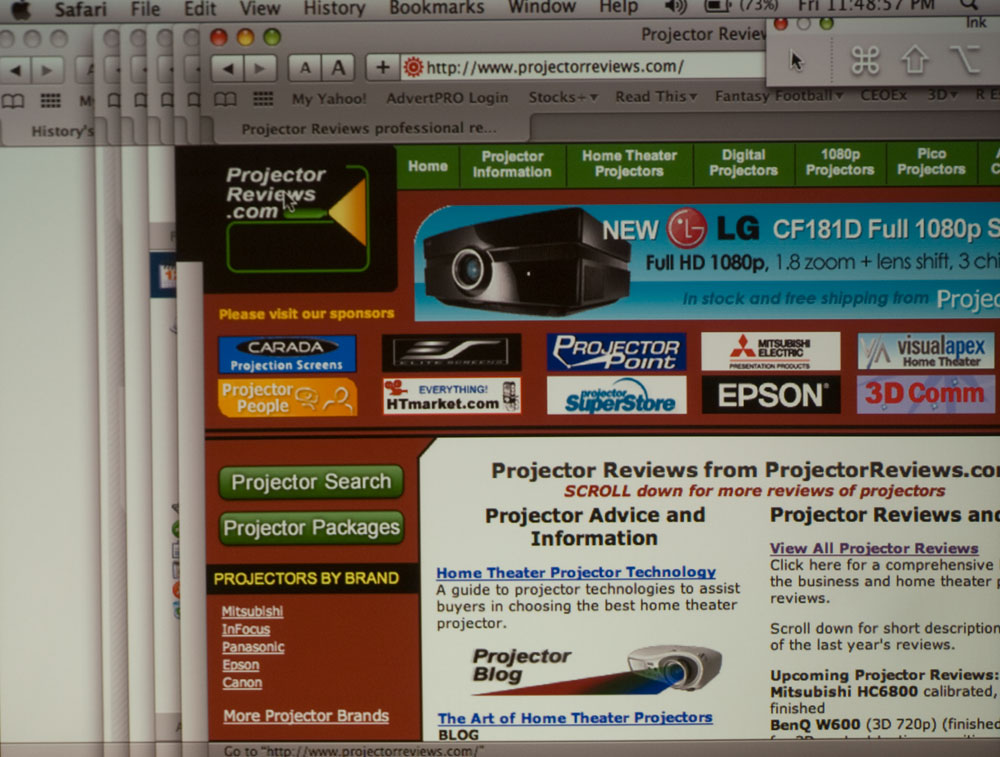Open the Elite Screens sponsor logo
The width and height of the screenshot is (1000, 757).
pos(452,352)
